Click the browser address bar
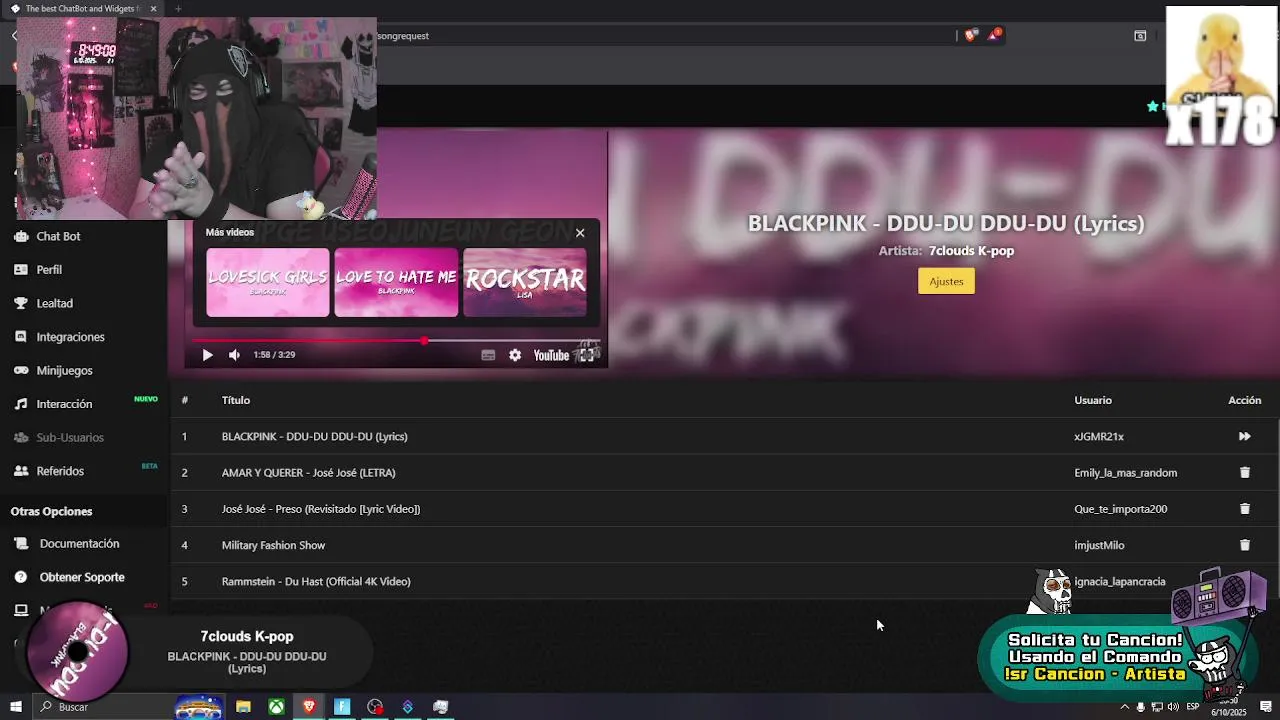This screenshot has height=720, width=1280. (665, 36)
